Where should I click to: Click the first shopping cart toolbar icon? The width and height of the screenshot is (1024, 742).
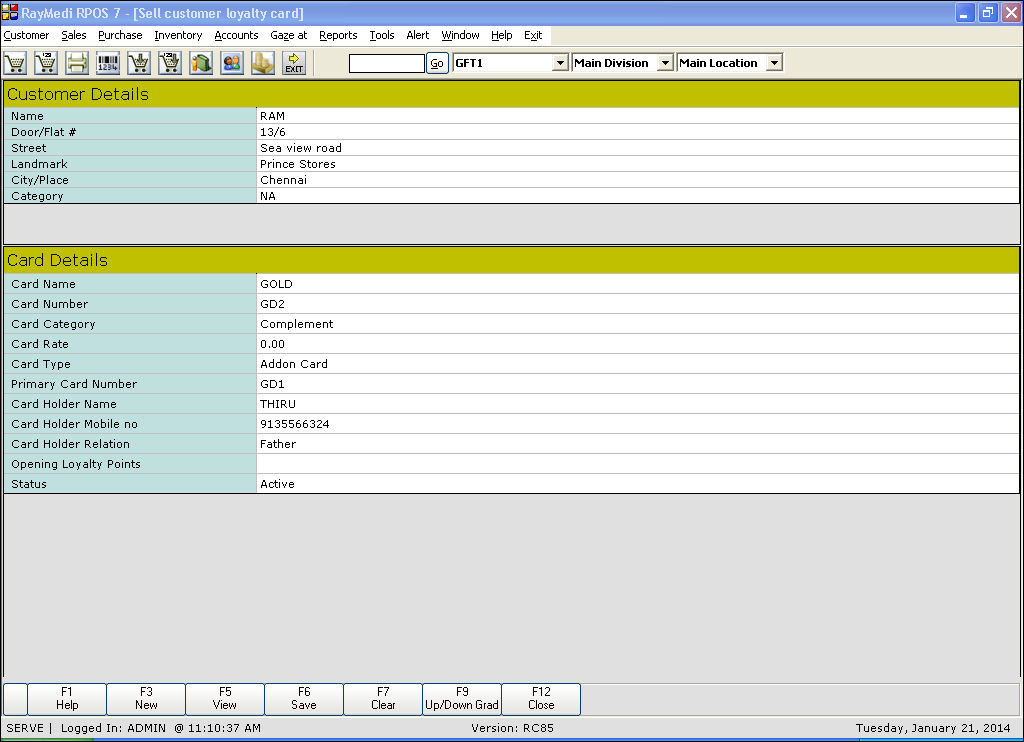[x=15, y=63]
